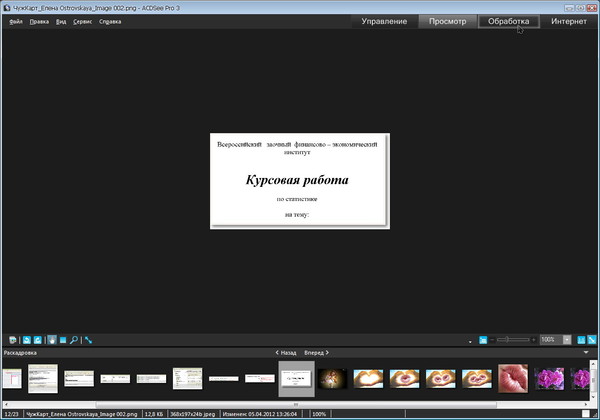Viewport: 600px width, 420px height.
Task: Click the 368x197x24b jpeg dimensions
Action: point(192,414)
